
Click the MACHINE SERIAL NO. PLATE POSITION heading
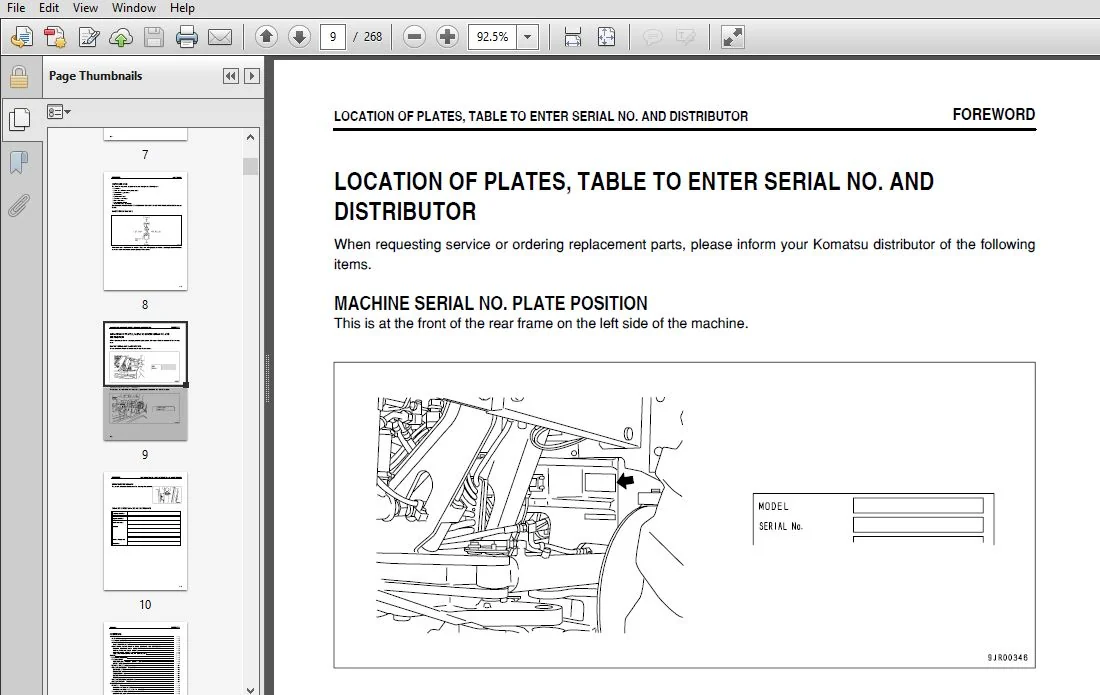[x=490, y=303]
